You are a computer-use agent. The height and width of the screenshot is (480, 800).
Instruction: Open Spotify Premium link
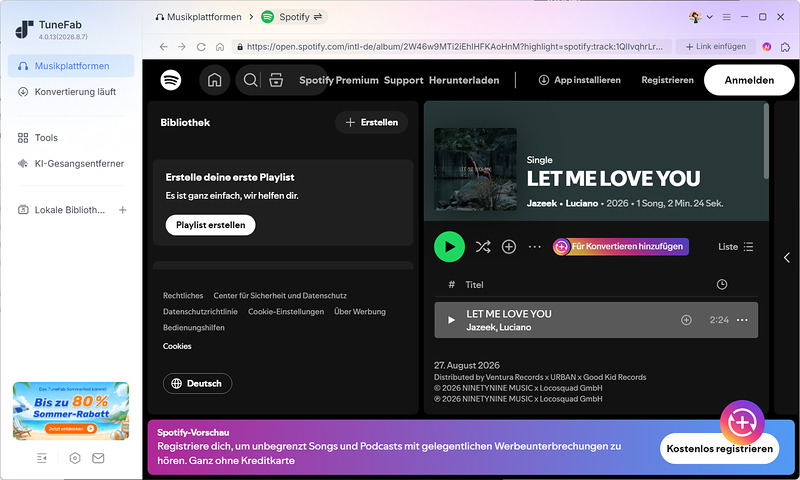pos(339,80)
